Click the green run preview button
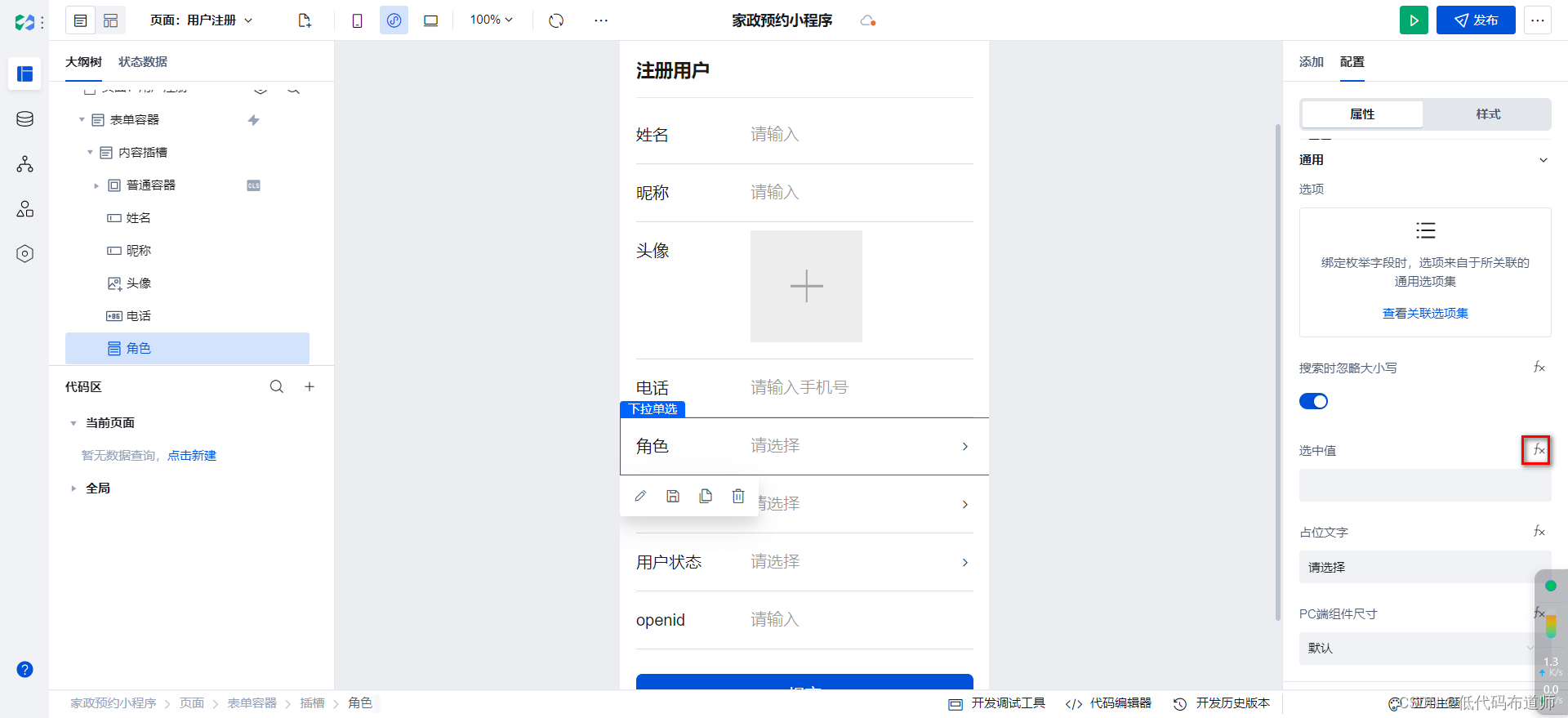 click(x=1414, y=20)
